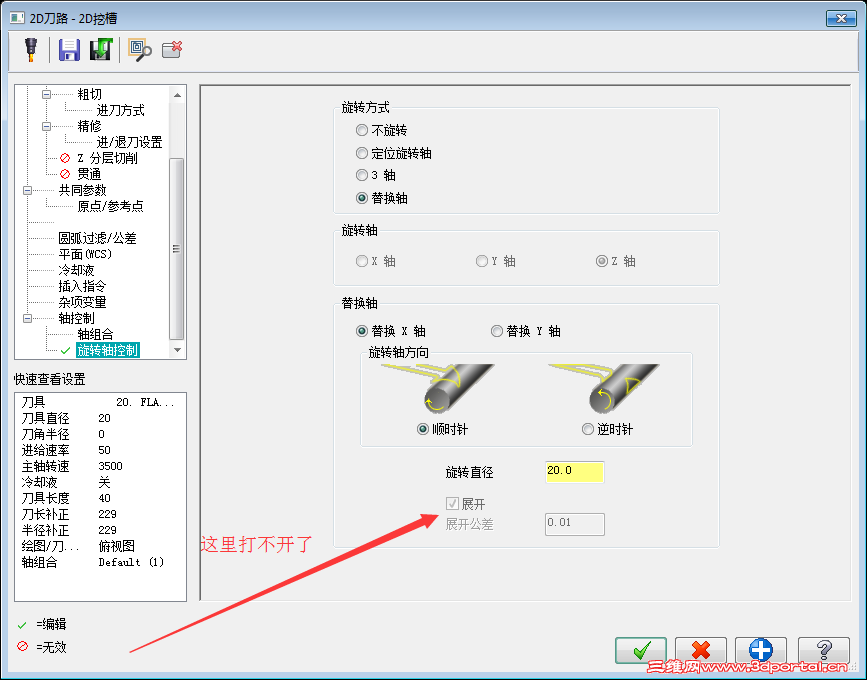Click the magnifier view toolpath icon

(140, 50)
